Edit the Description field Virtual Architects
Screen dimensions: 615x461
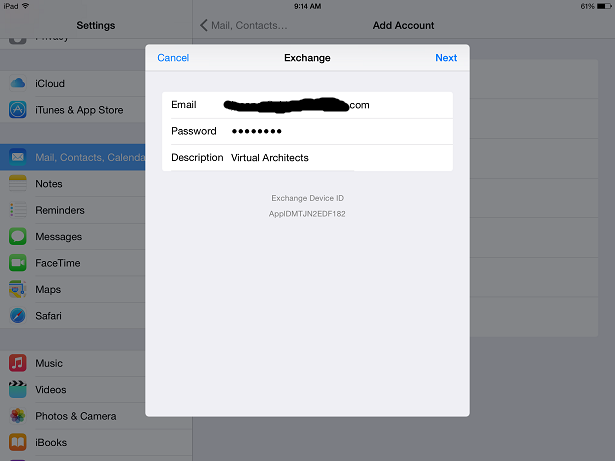click(x=307, y=158)
